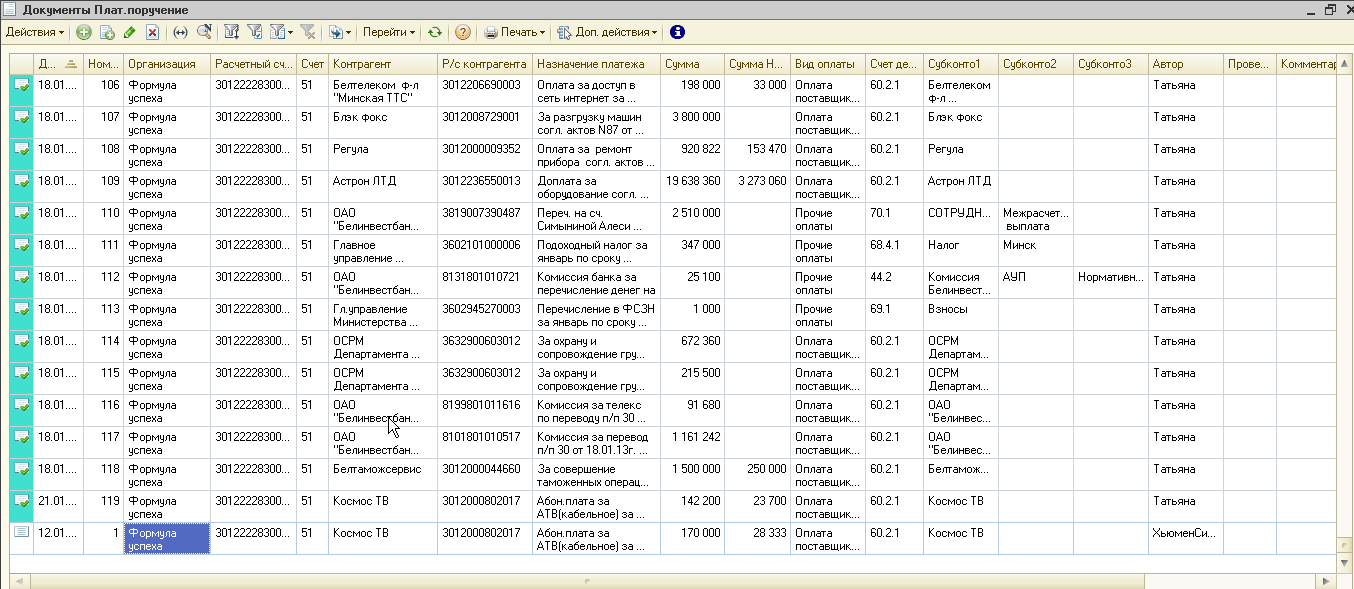This screenshot has height=589, width=1354.
Task: Select the unposted document number 1 row icon
Action: tap(21, 533)
